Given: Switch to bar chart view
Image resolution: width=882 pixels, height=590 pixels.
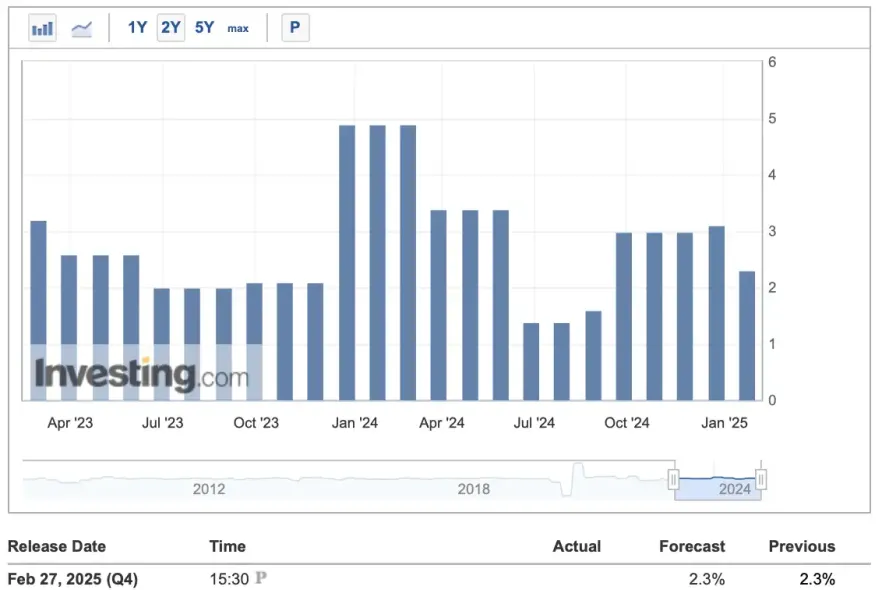Looking at the screenshot, I should pyautogui.click(x=42, y=28).
